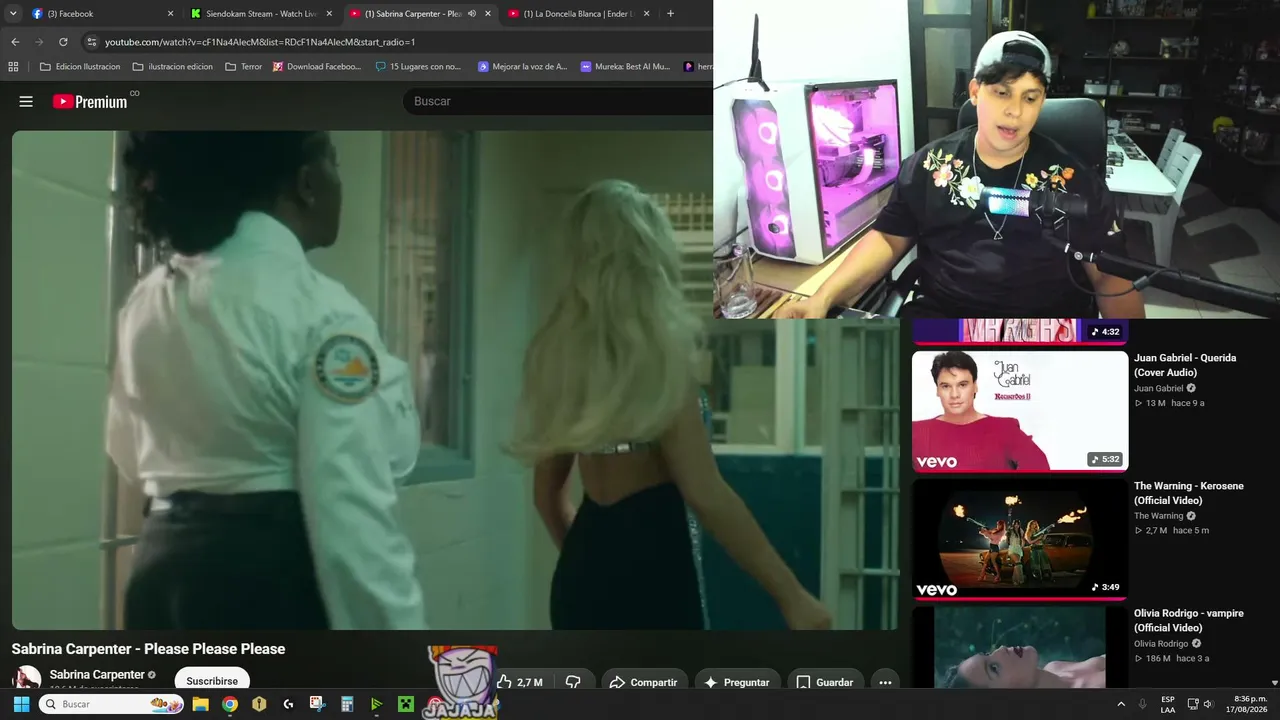This screenshot has height=720, width=1280.
Task: Open the Mureka Best AI Music bookmark
Action: pos(625,67)
